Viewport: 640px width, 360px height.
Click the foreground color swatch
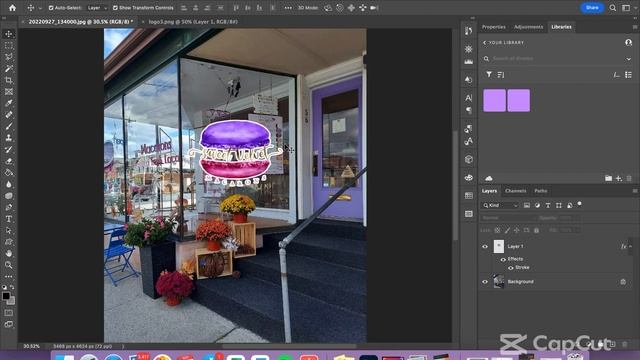point(6,296)
